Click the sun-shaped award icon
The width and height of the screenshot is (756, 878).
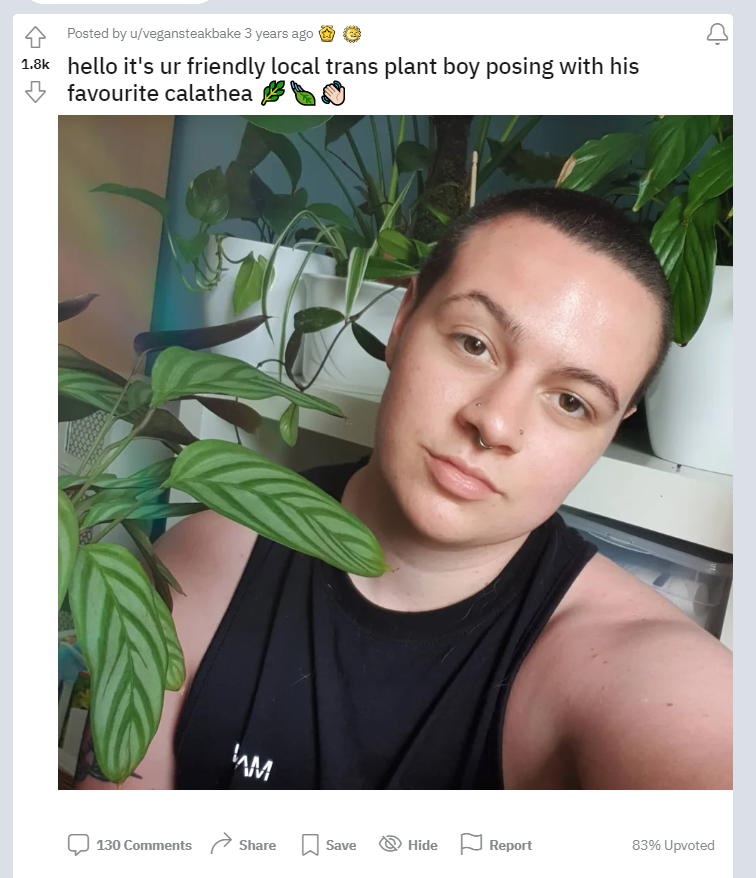352,34
